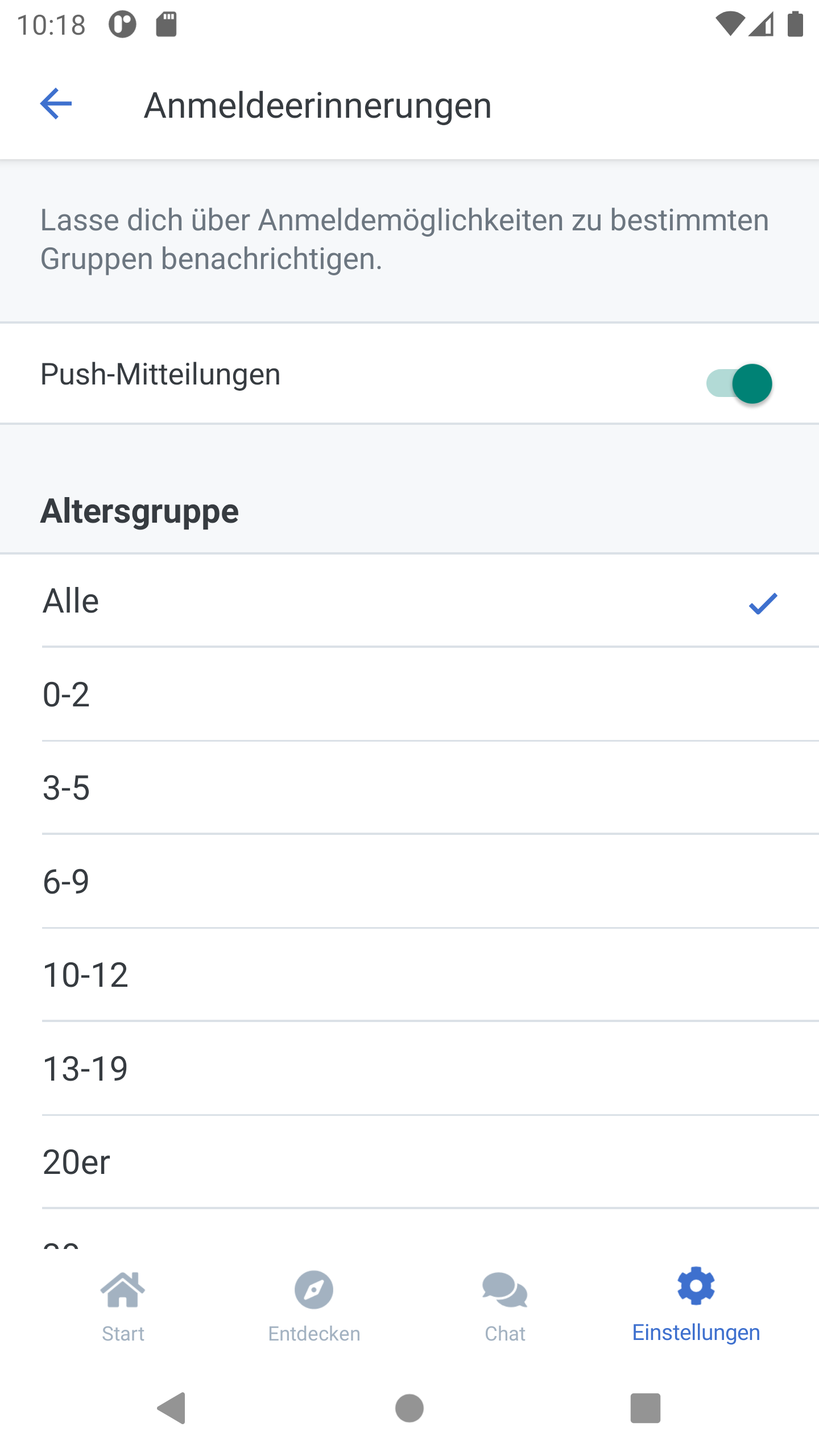Tap the Anmeldeerinnerungen page title
Viewport: 819px width, 1456px height.
coord(318,106)
